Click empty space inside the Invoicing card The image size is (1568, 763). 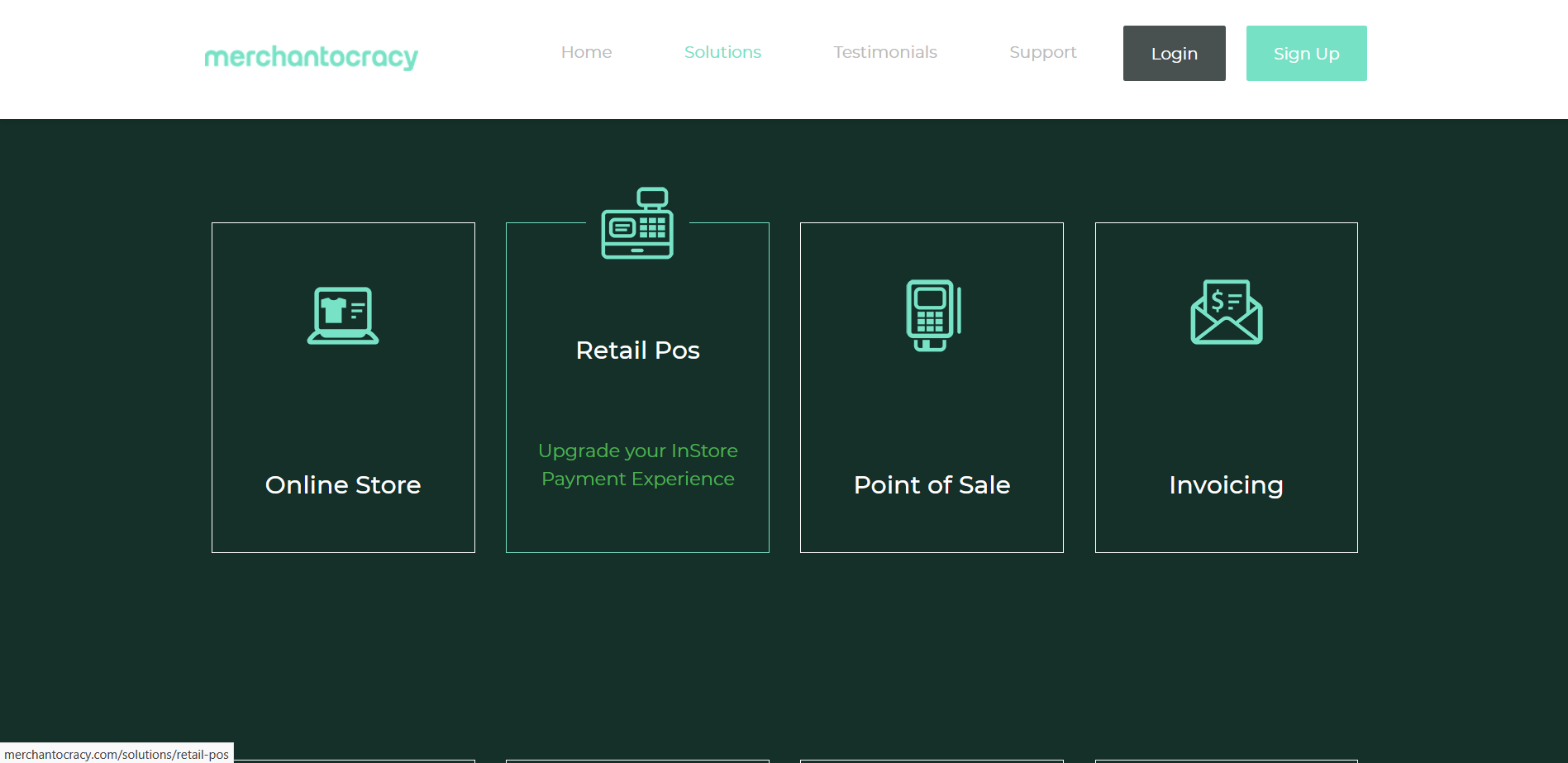[x=1226, y=405]
